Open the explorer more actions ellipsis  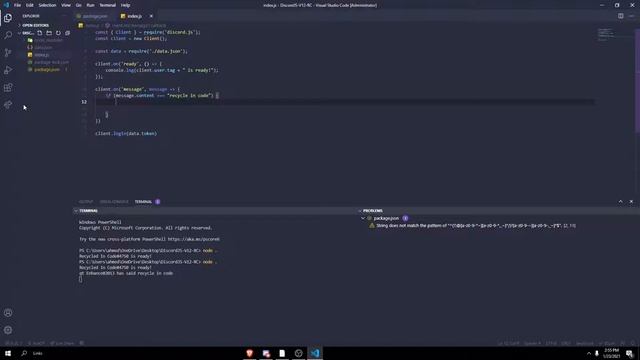coord(64,16)
